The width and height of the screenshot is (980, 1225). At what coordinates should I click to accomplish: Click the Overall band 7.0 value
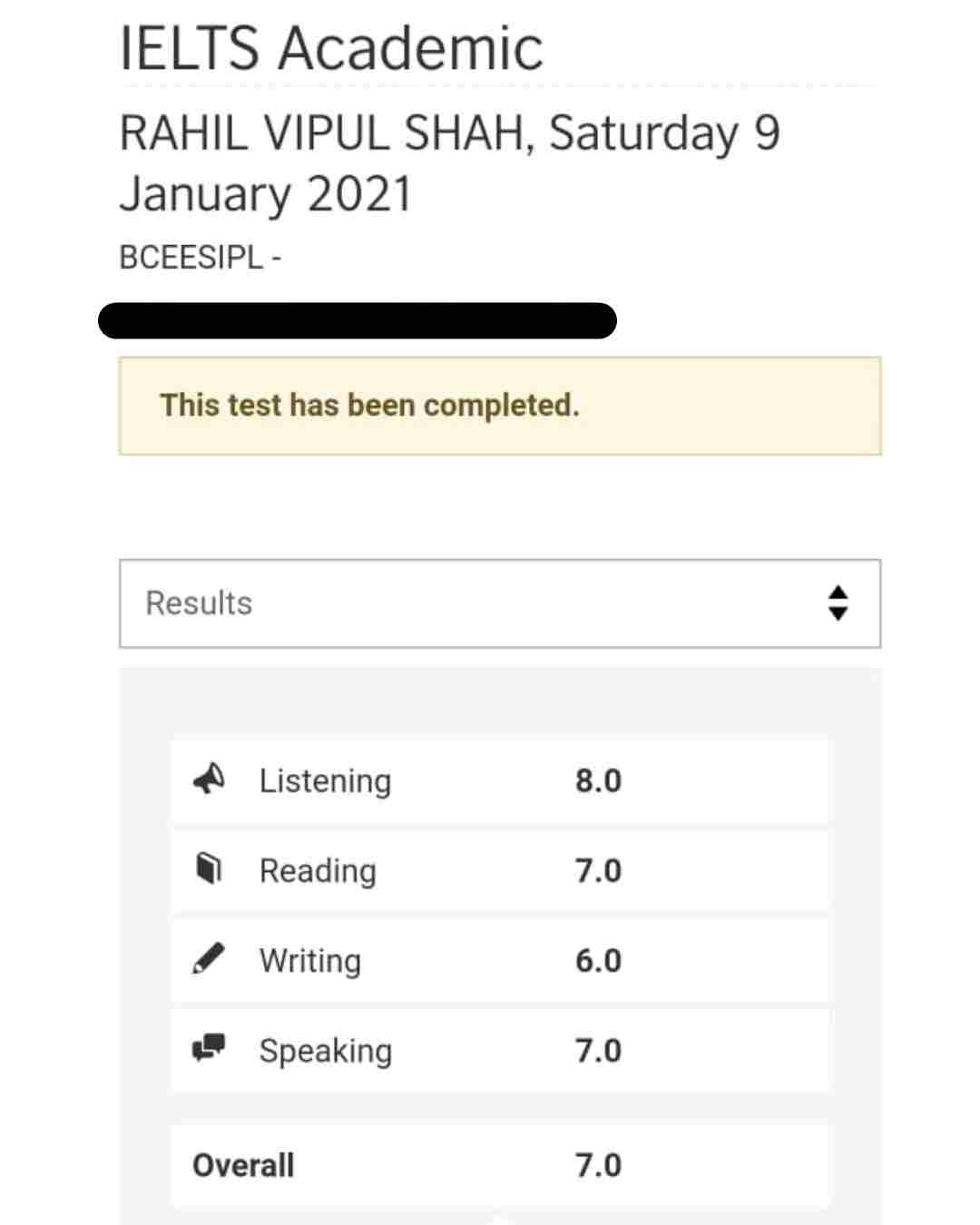tap(598, 1165)
